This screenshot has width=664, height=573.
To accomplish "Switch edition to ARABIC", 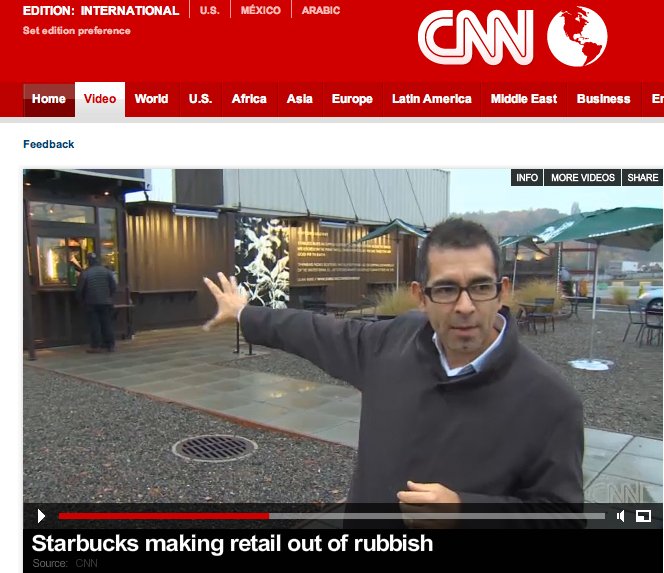I will point(321,10).
